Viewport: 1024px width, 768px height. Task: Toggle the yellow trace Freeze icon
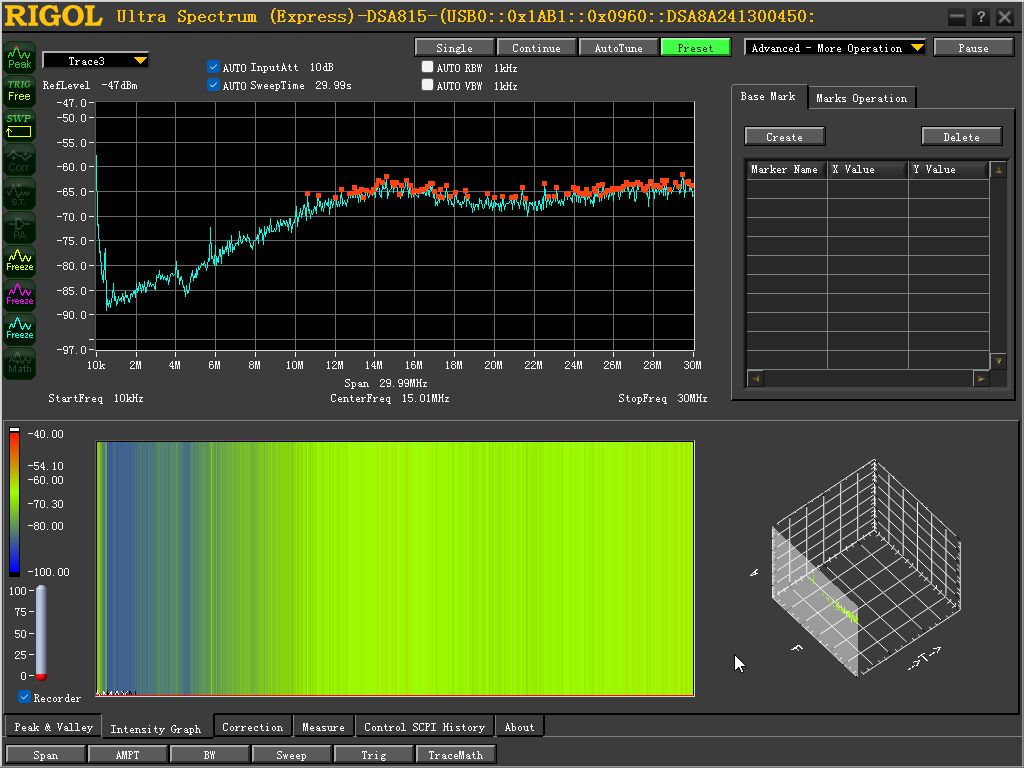(x=19, y=260)
